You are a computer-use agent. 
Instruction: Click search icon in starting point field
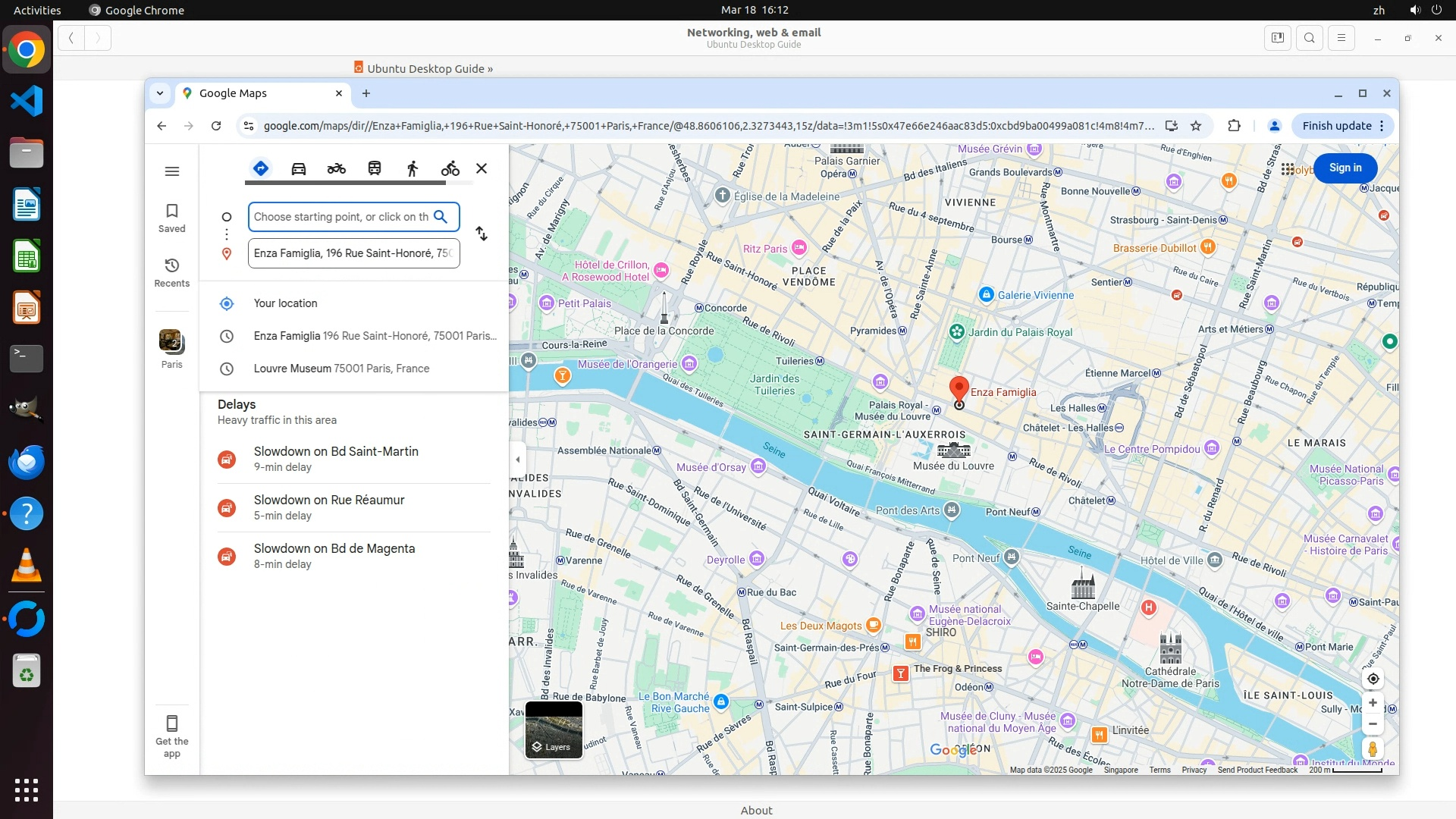tap(441, 217)
